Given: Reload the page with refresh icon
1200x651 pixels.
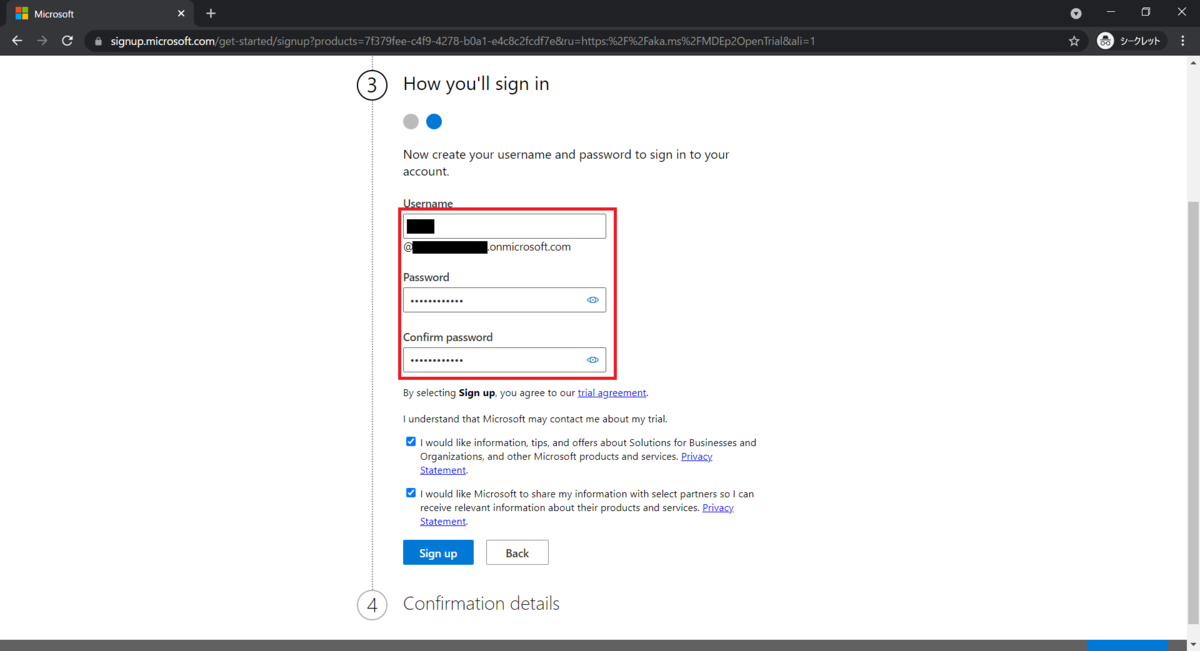Looking at the screenshot, I should pyautogui.click(x=67, y=41).
